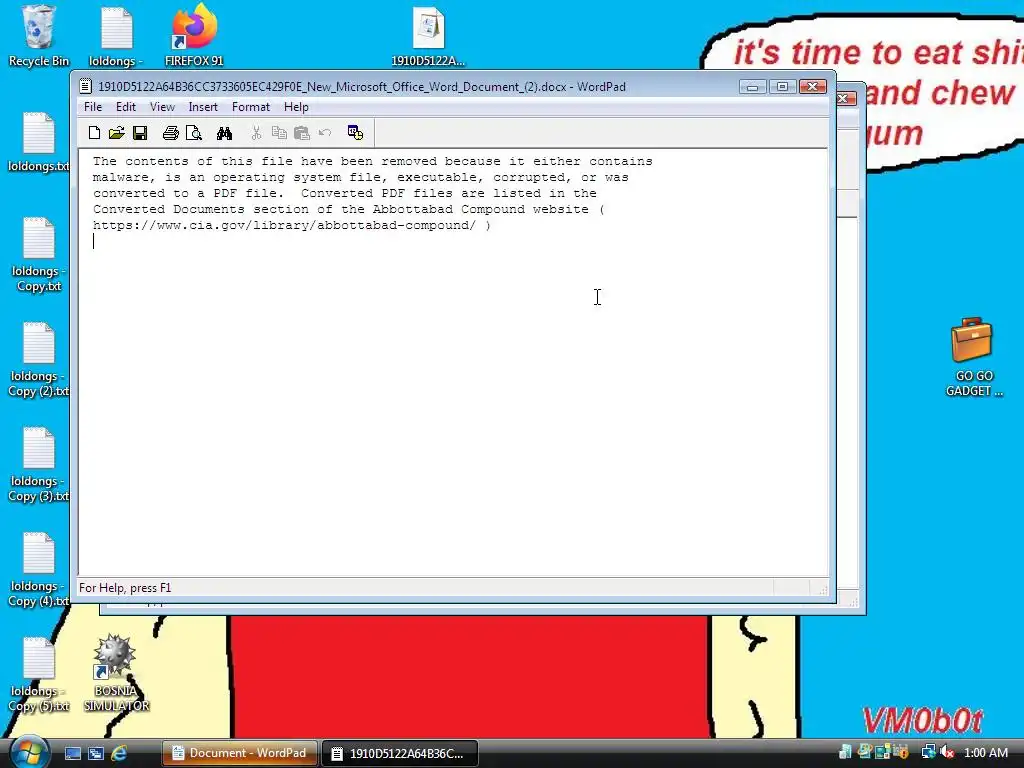Open the View menu

tap(162, 107)
